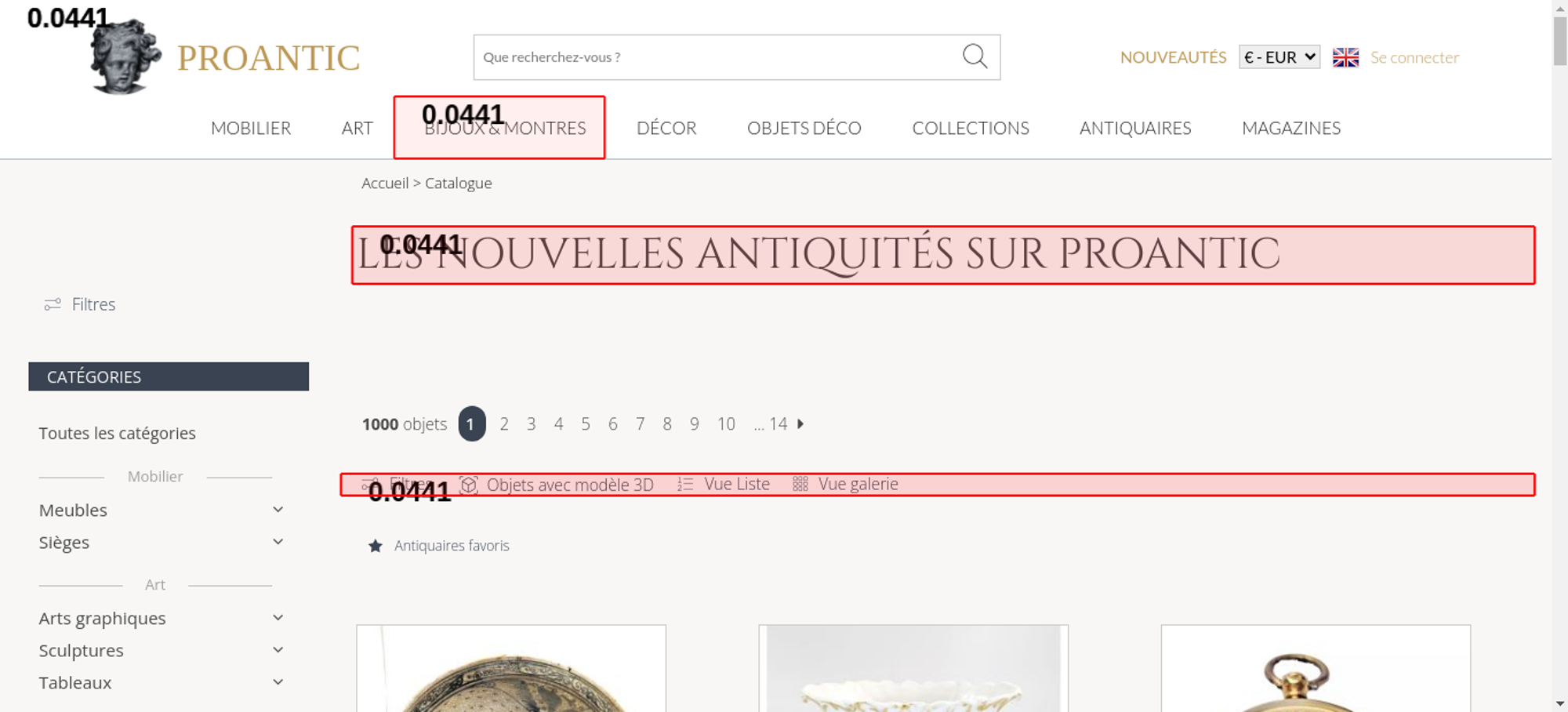Open the ANTIQUAIRES menu
Screen dimensions: 1568x712
click(1135, 128)
